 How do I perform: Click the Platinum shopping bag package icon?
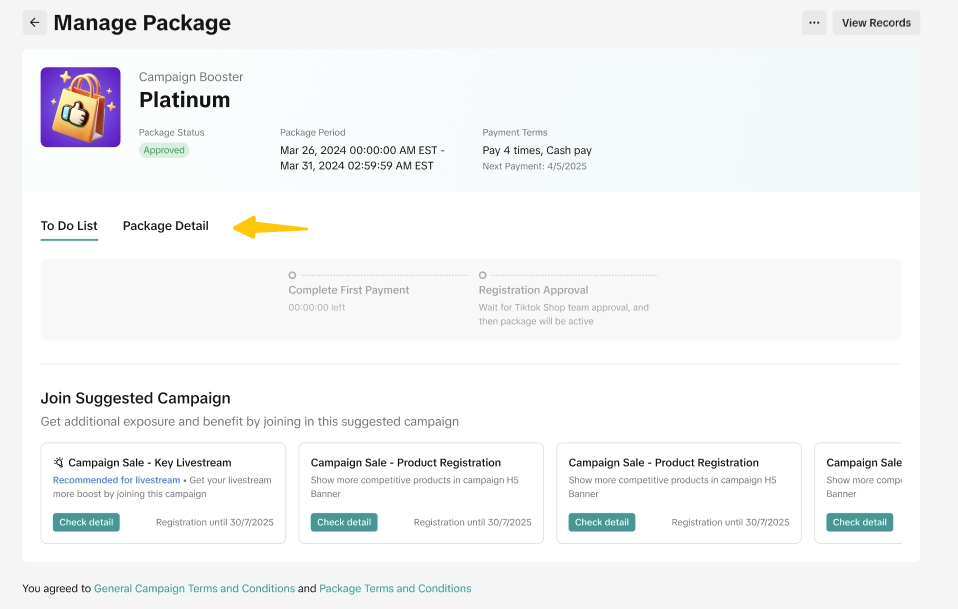(80, 107)
